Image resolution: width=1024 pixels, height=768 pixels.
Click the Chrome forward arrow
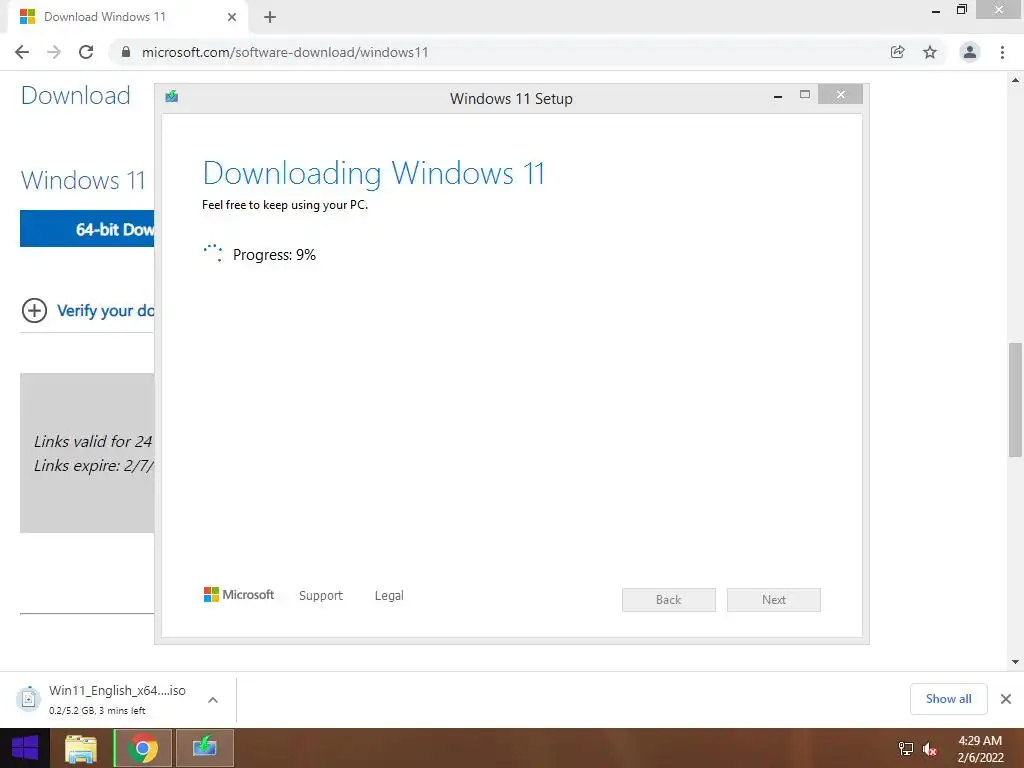pyautogui.click(x=54, y=52)
